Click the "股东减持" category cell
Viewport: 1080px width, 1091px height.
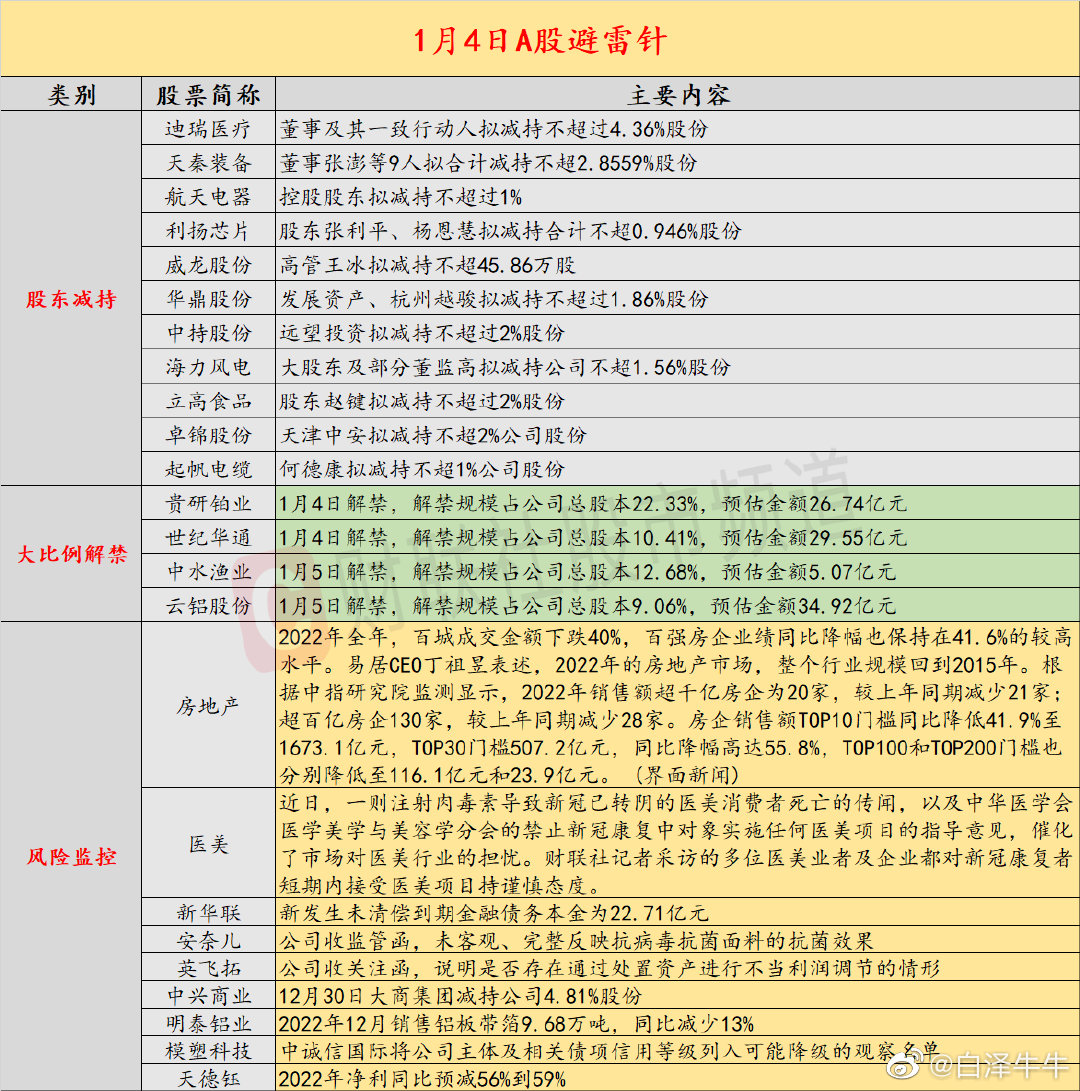click(x=71, y=299)
